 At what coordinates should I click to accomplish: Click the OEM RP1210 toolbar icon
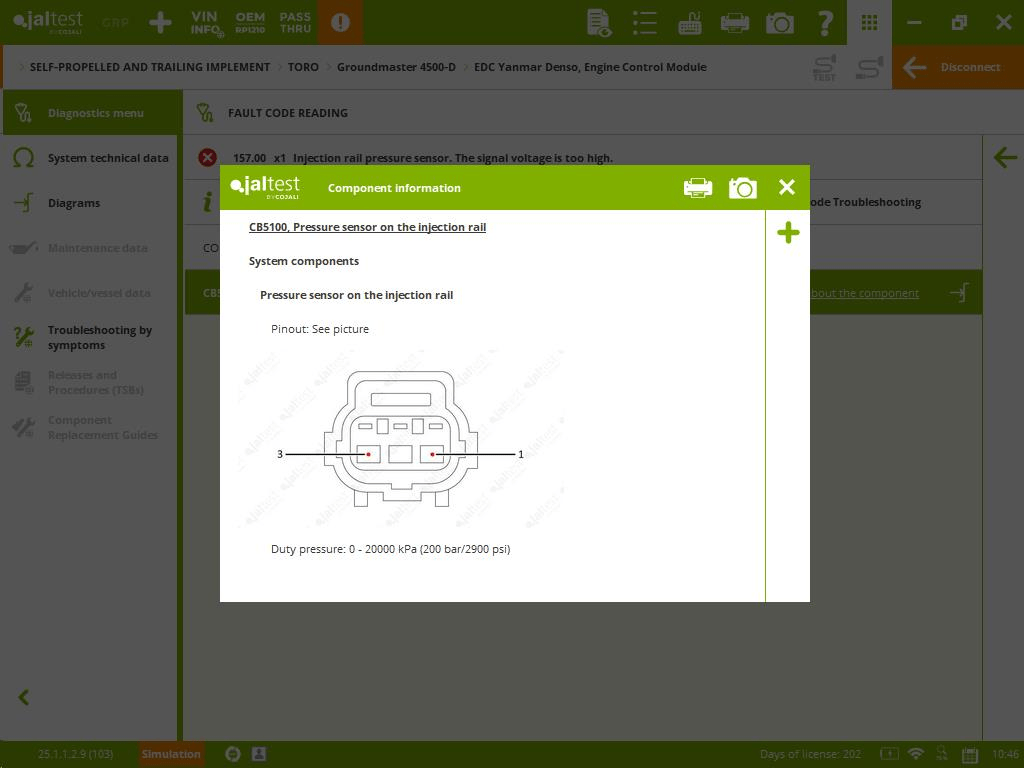click(250, 22)
